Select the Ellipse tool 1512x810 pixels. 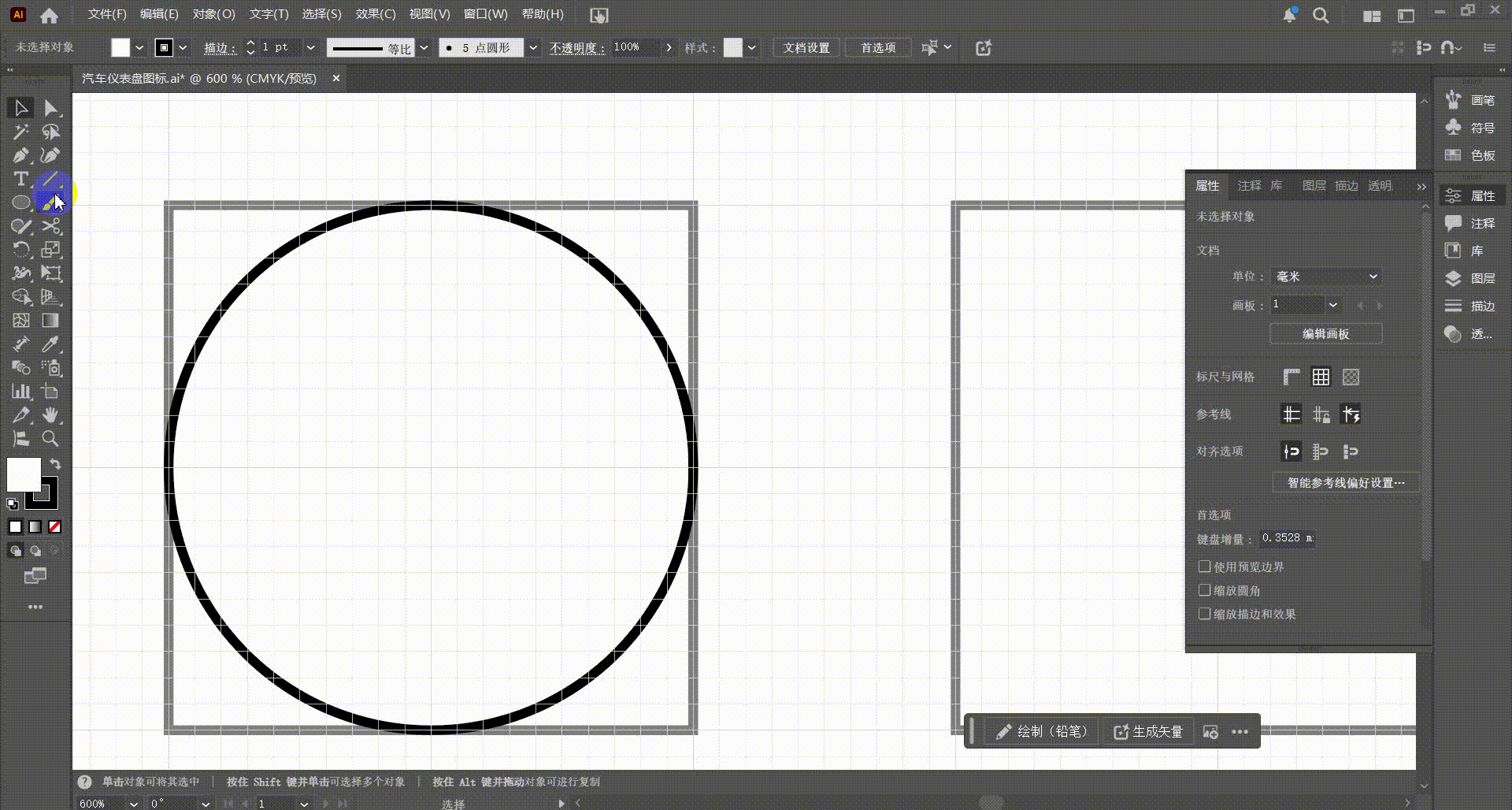(x=21, y=202)
